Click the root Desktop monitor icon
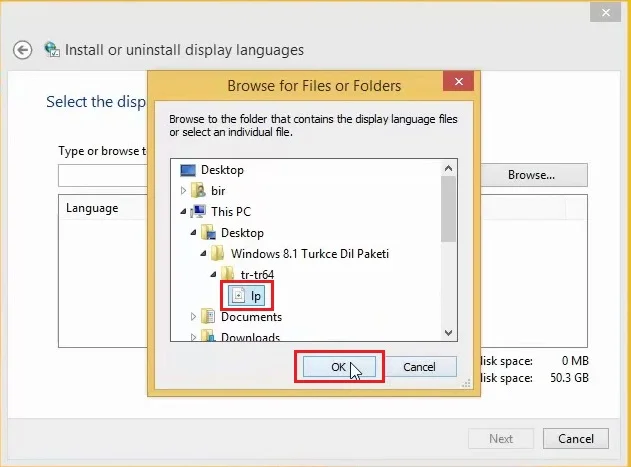 pos(188,170)
